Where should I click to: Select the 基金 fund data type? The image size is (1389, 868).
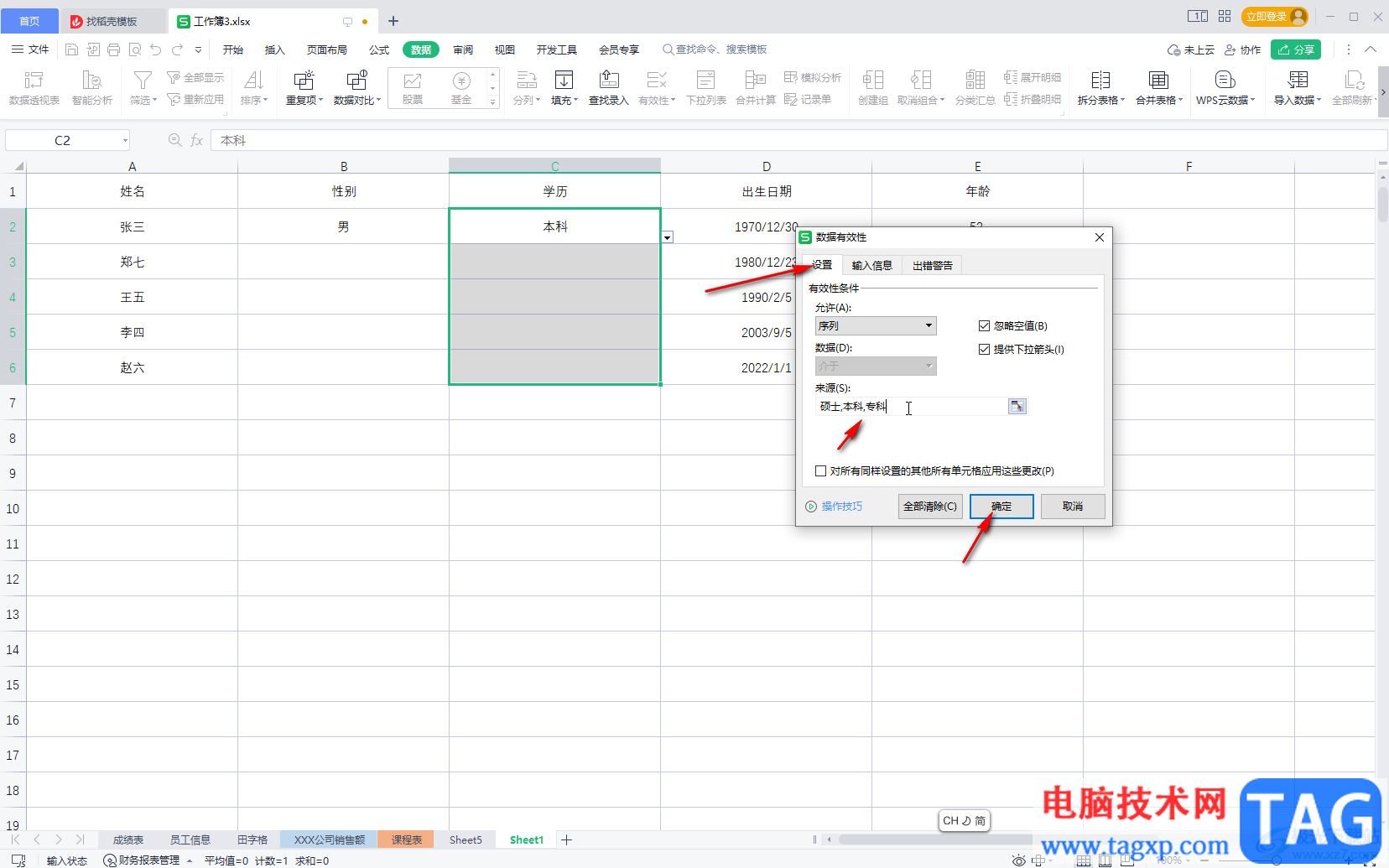click(460, 88)
